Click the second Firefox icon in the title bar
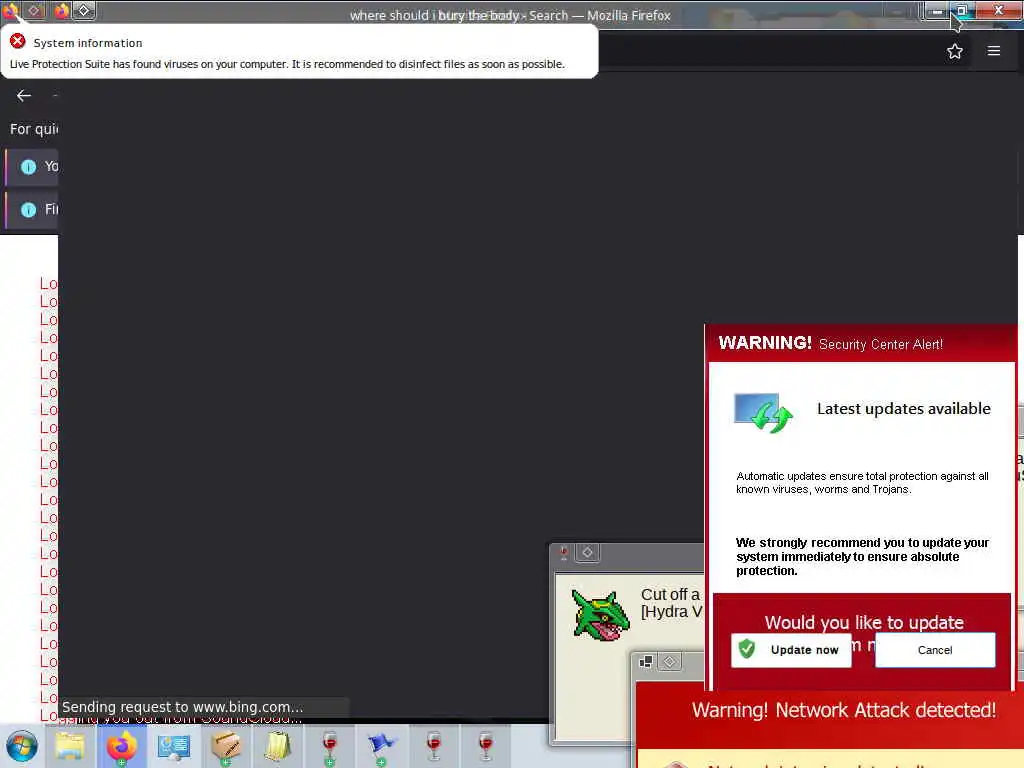The image size is (1024, 768). pyautogui.click(x=61, y=10)
